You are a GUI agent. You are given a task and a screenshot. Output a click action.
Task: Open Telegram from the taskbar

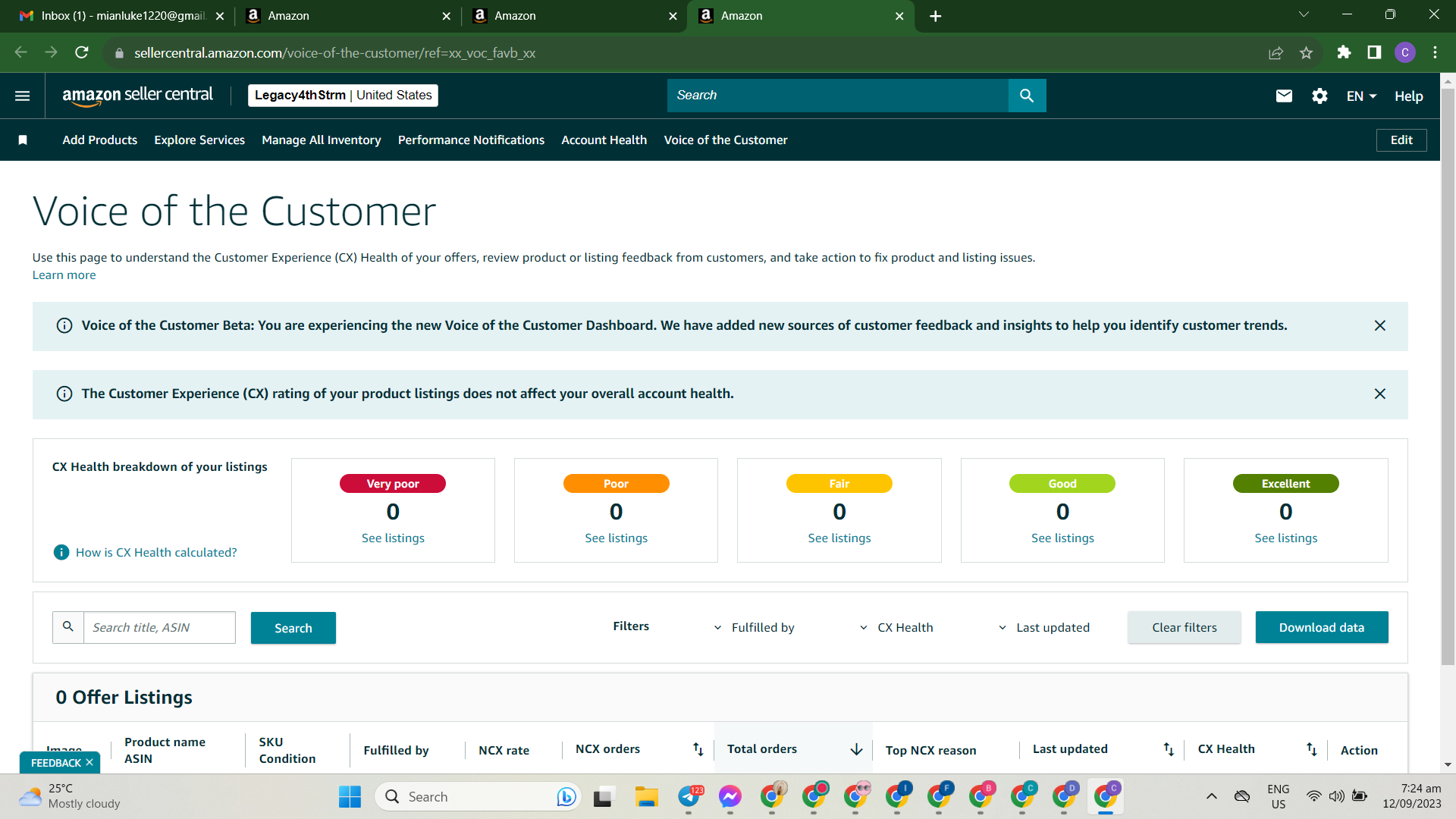[x=689, y=797]
